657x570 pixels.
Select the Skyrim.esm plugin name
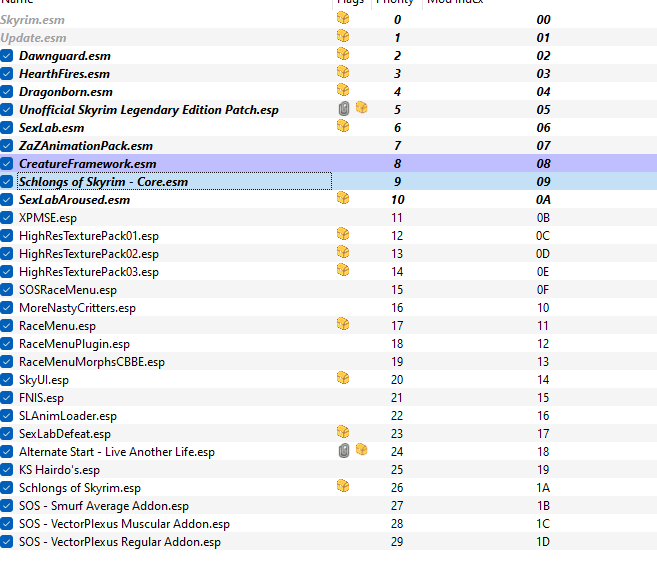tap(33, 20)
